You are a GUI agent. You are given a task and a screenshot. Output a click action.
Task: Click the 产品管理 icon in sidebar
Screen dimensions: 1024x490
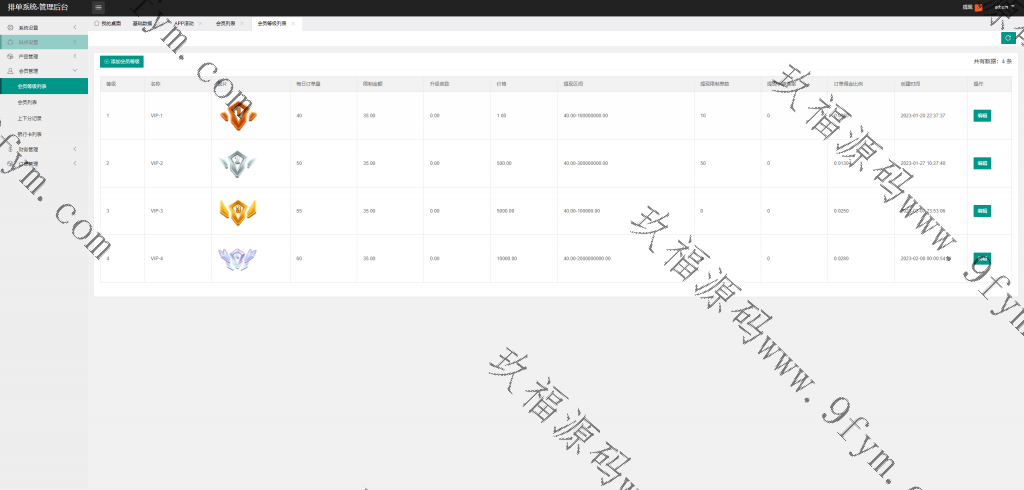click(10, 57)
